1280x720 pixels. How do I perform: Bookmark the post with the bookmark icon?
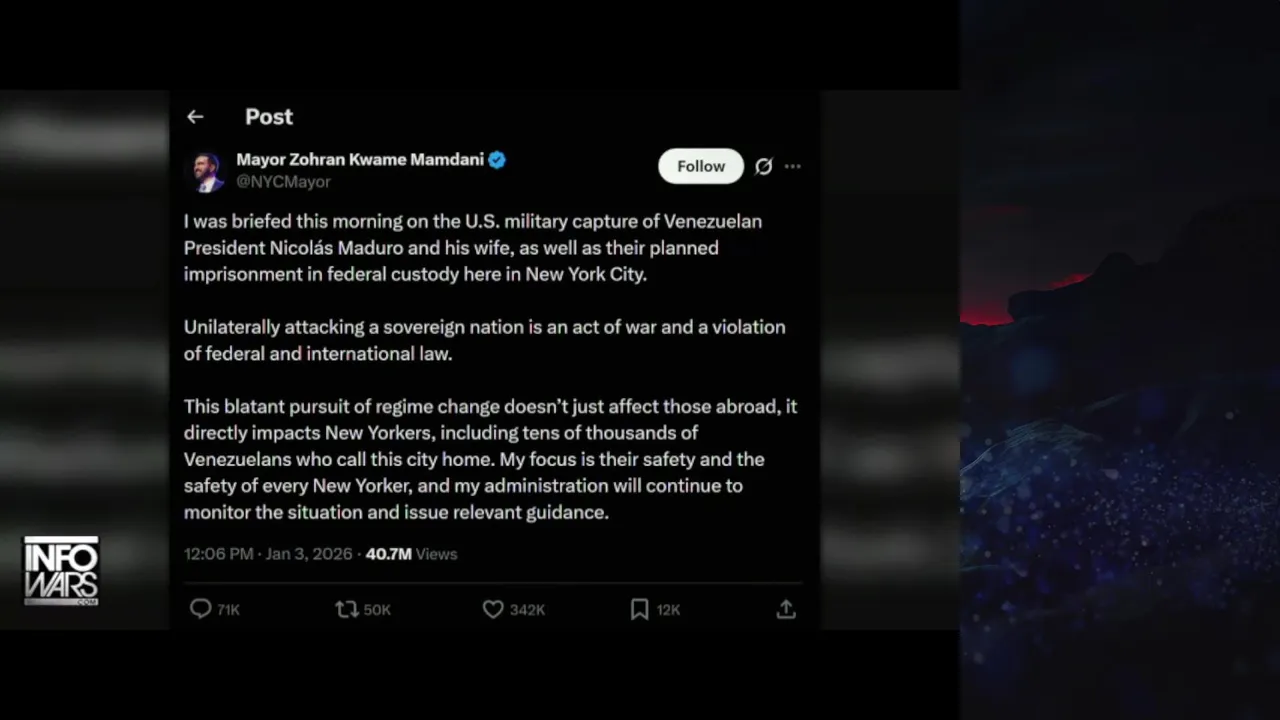pyautogui.click(x=639, y=609)
